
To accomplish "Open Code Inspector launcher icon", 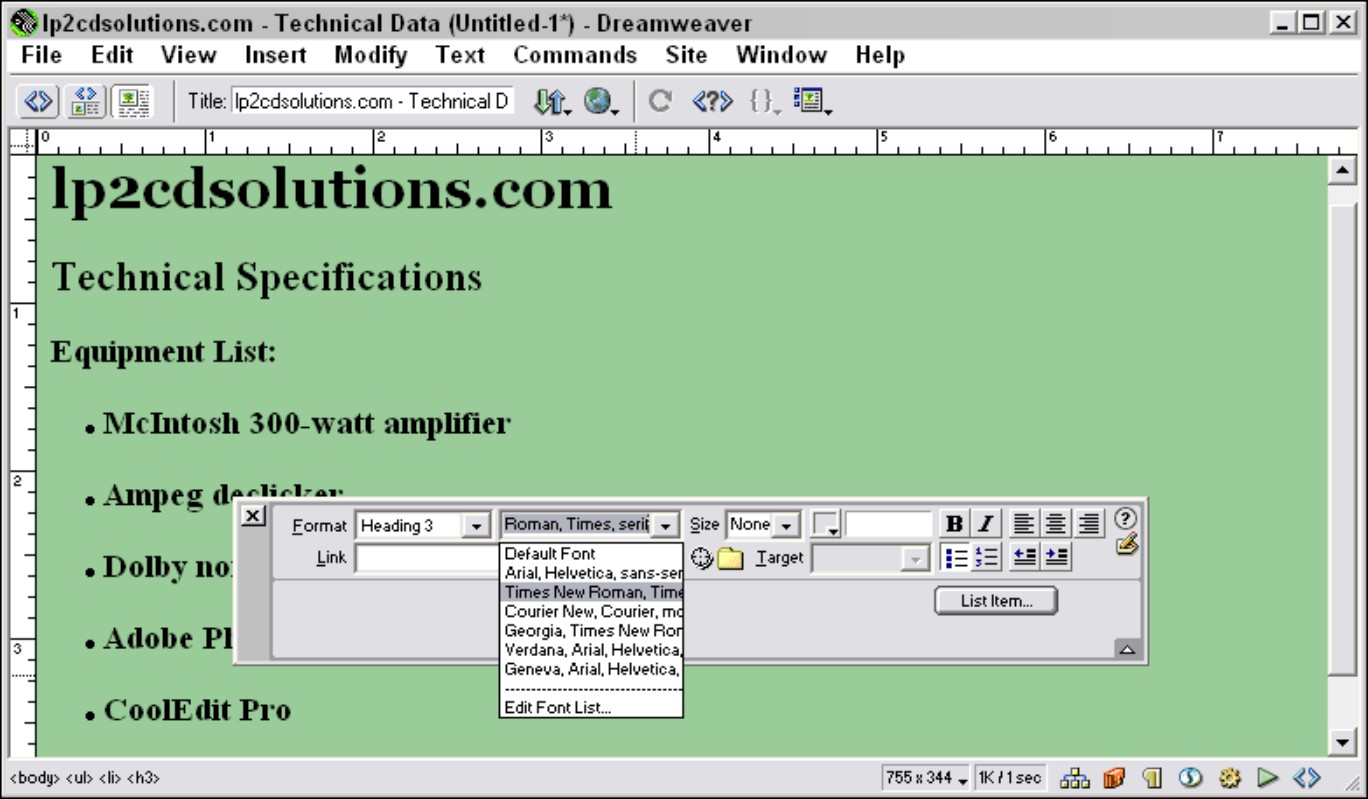I will pyautogui.click(x=1307, y=777).
